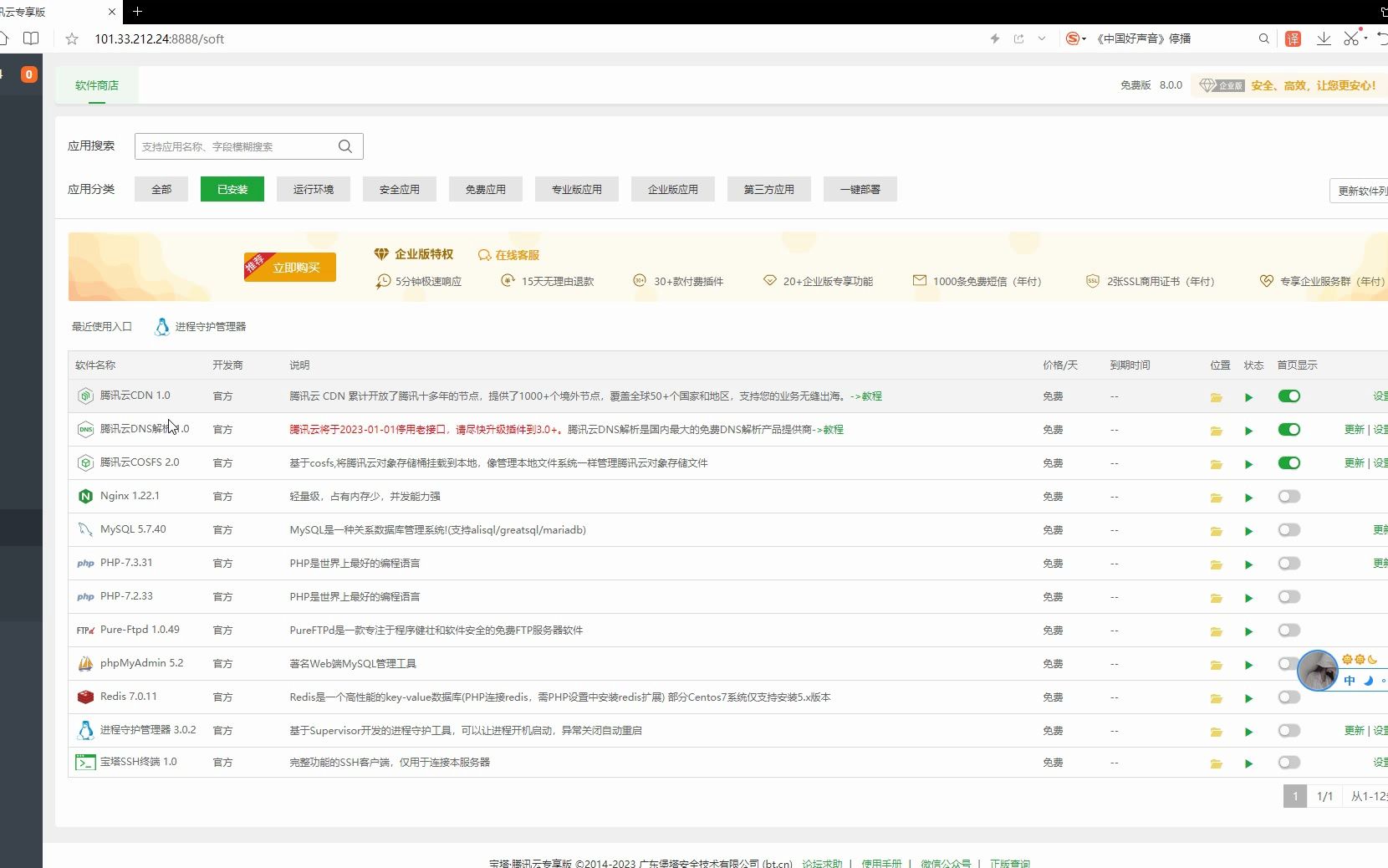The width and height of the screenshot is (1388, 868).
Task: Open phpMyAdmin via its logo icon
Action: (x=85, y=663)
